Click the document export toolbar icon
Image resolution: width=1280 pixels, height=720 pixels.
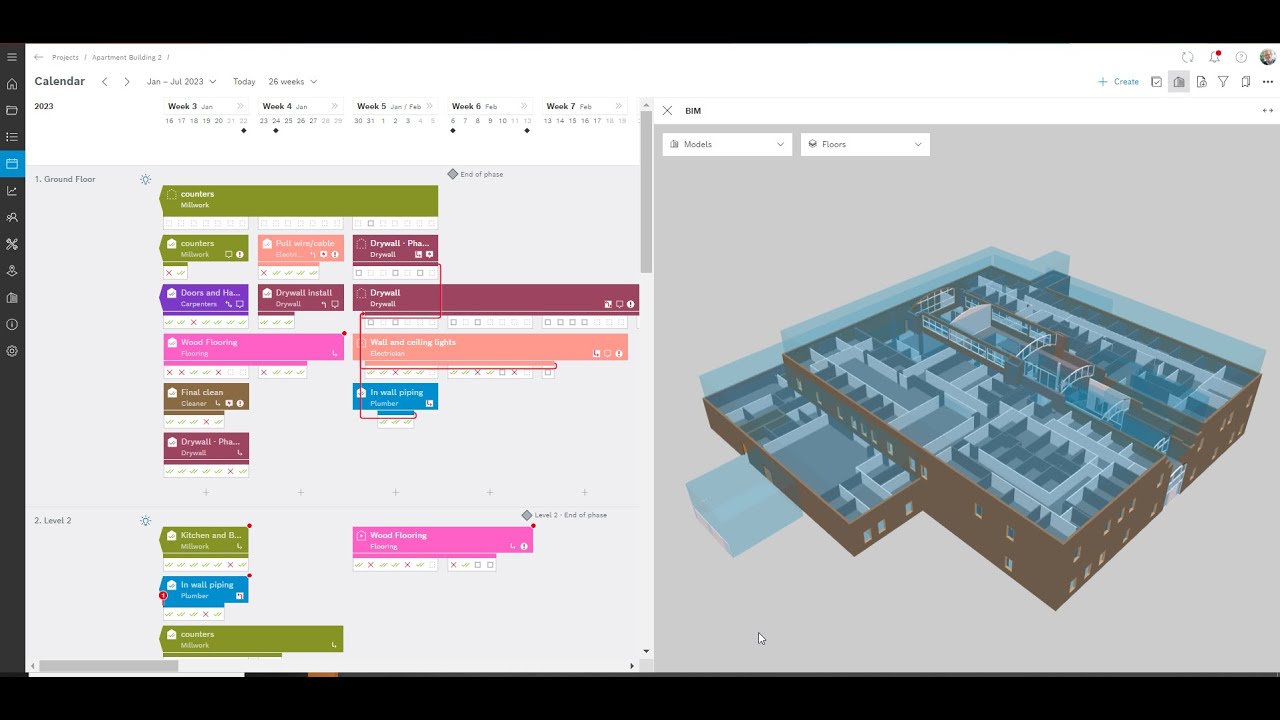pyautogui.click(x=1201, y=82)
